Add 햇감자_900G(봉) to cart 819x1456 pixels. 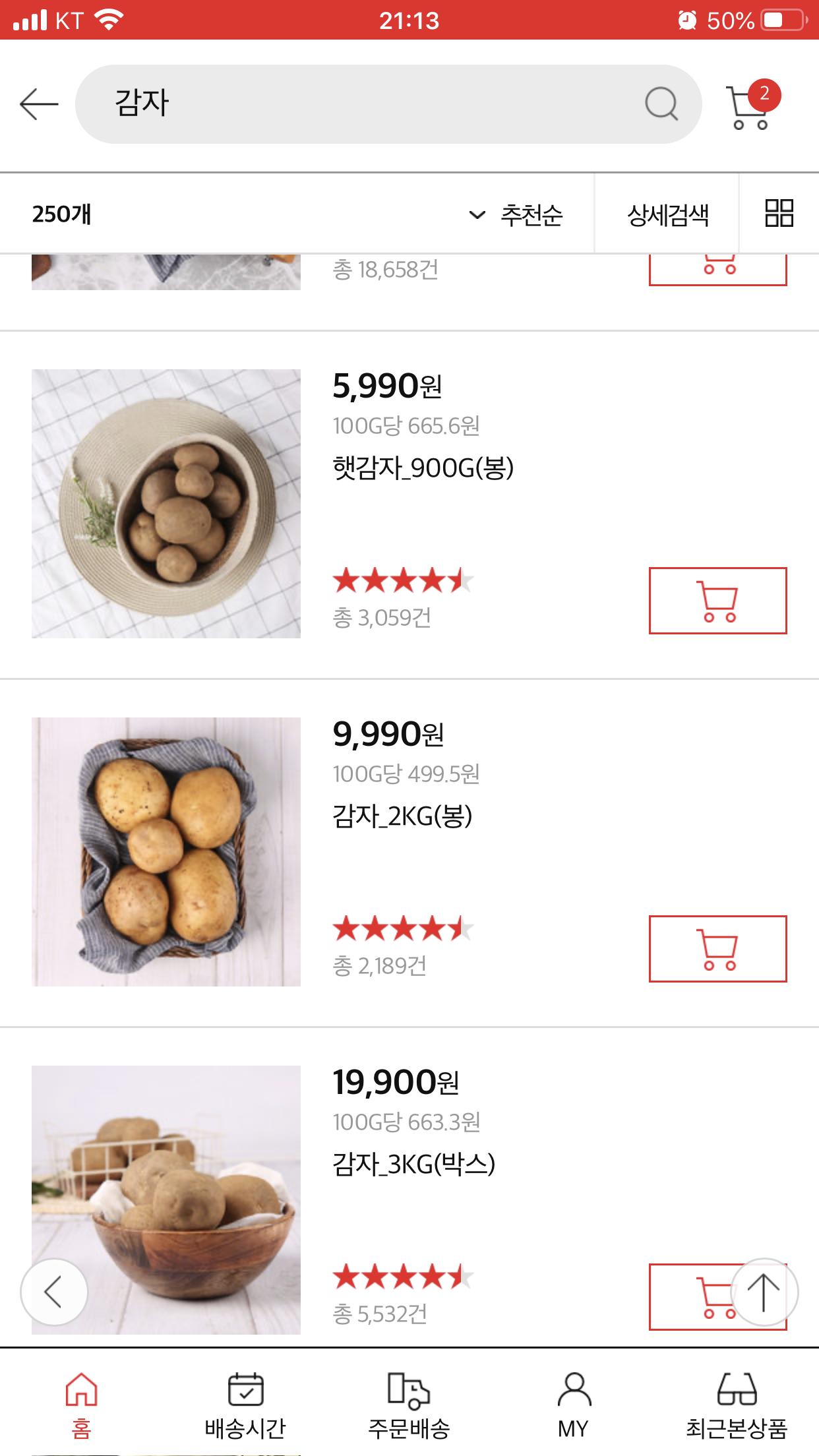pos(717,600)
